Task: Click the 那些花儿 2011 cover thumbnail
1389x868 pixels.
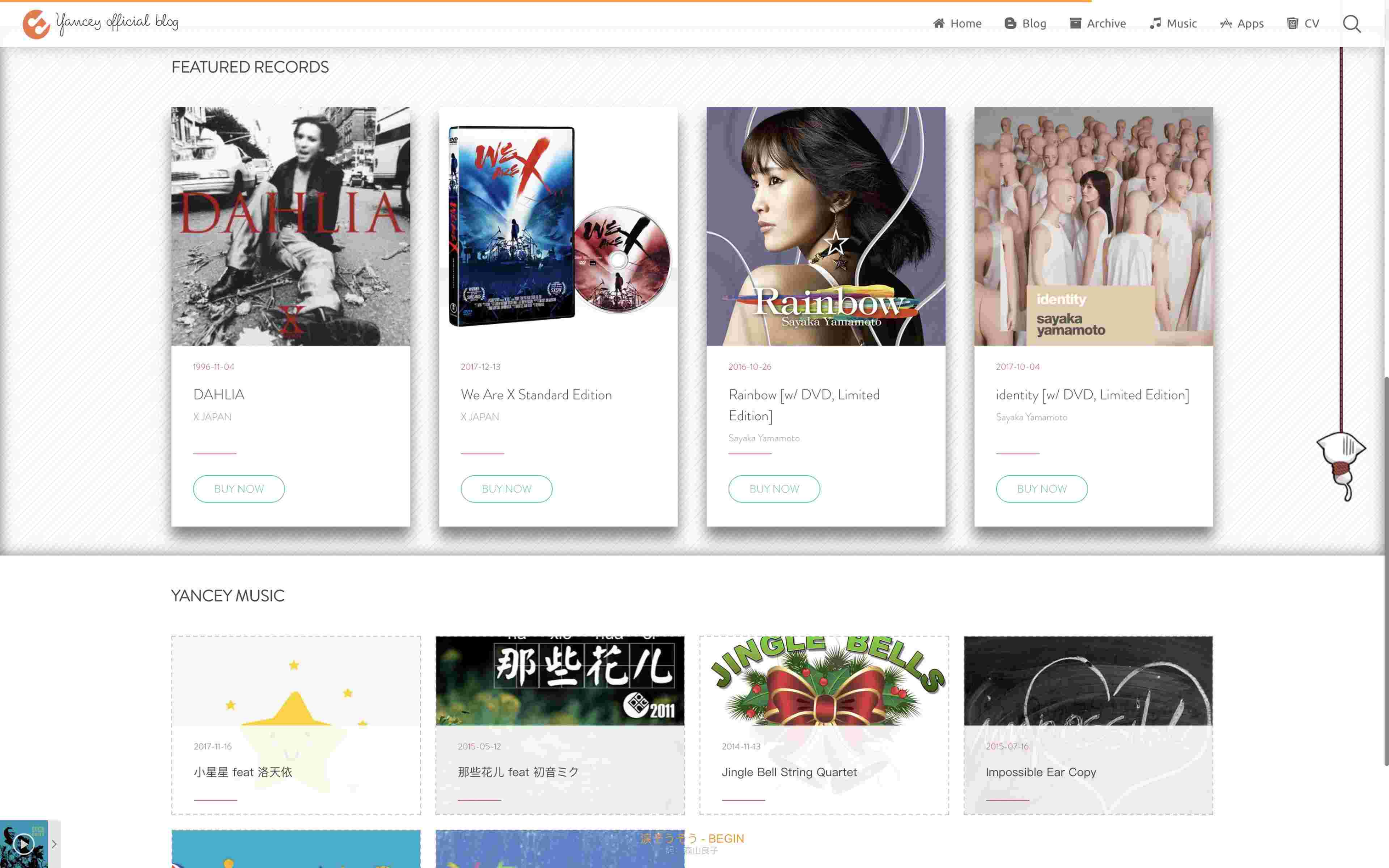Action: pyautogui.click(x=560, y=681)
